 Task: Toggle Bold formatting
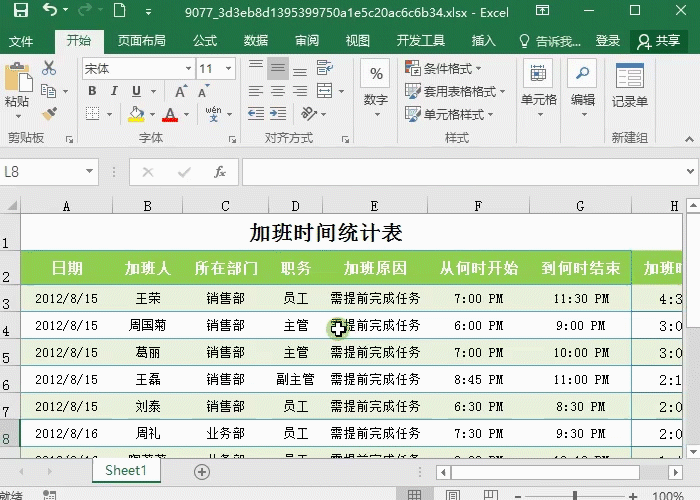click(92, 91)
